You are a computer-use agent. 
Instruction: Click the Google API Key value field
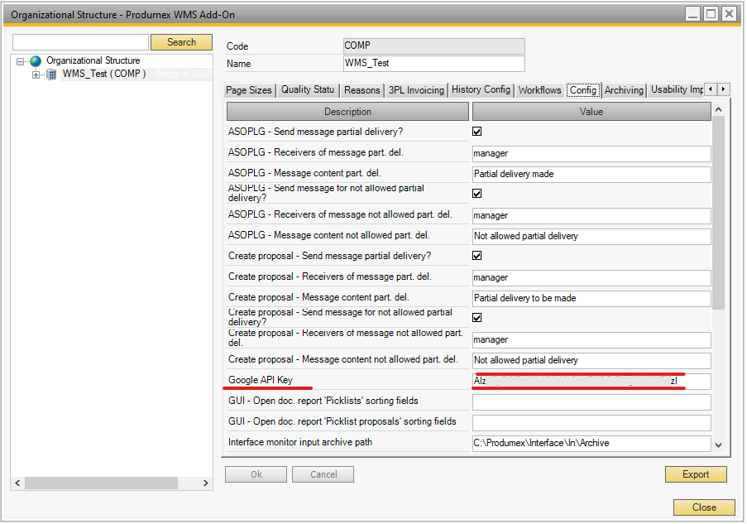pos(591,381)
